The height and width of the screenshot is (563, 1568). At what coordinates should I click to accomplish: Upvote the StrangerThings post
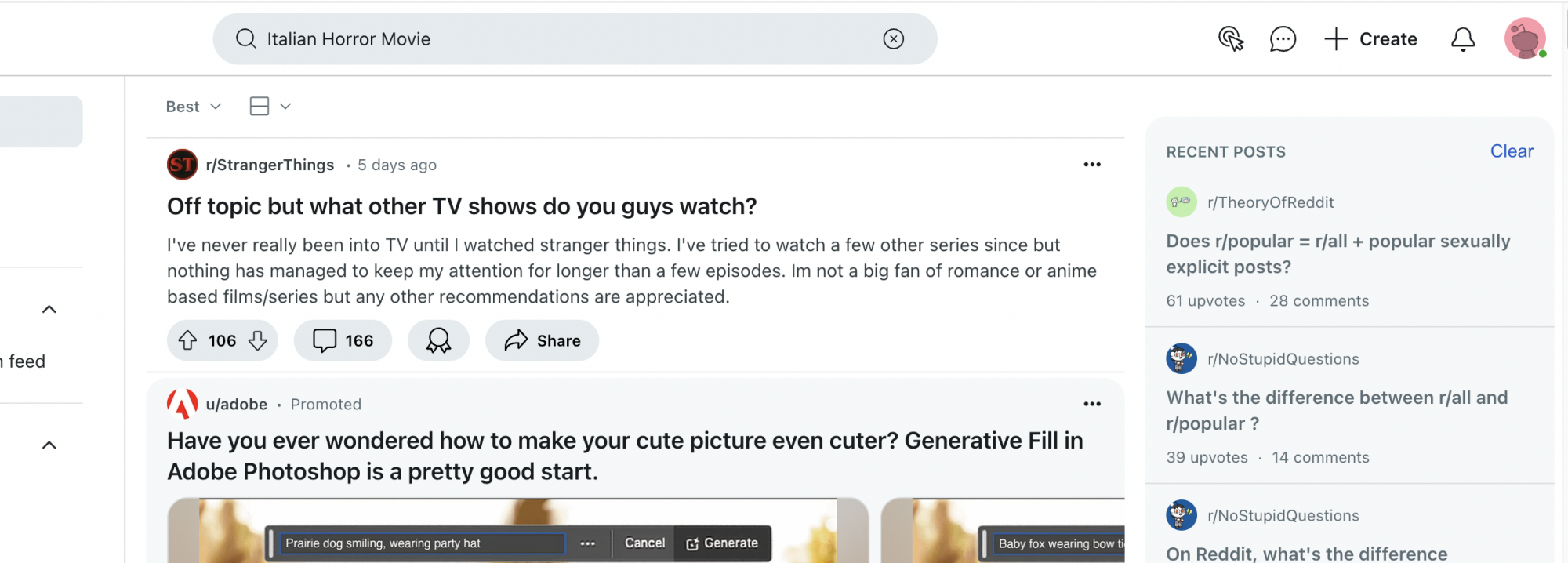point(187,340)
